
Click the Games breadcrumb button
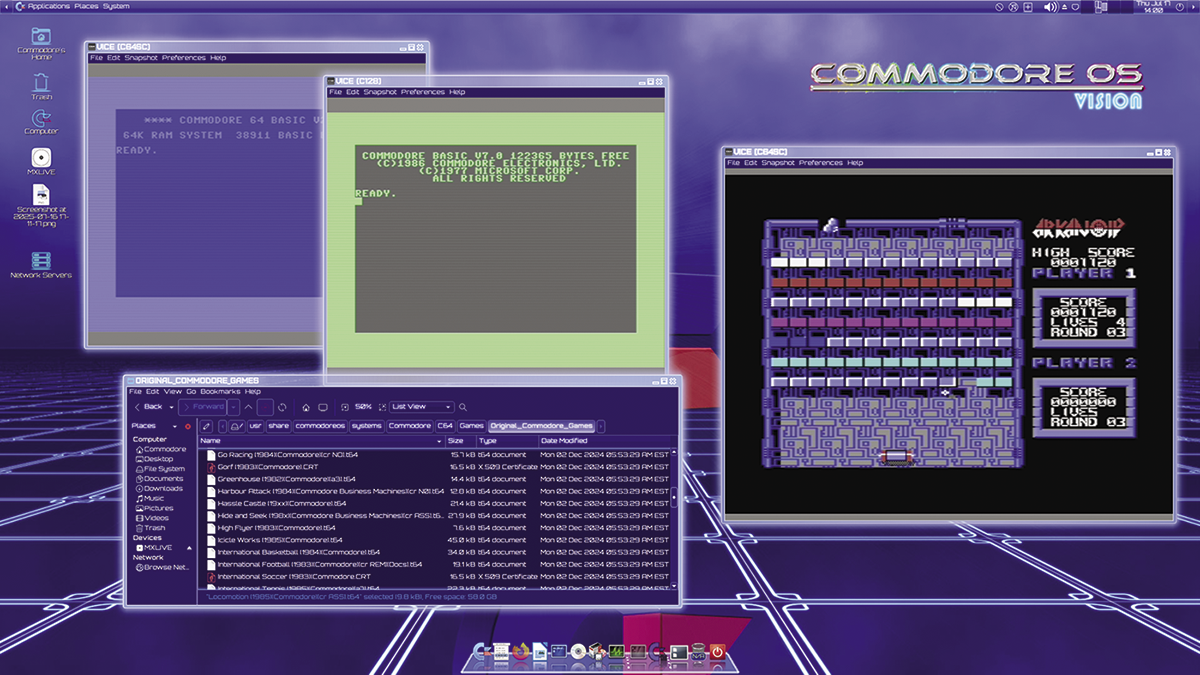pos(472,426)
